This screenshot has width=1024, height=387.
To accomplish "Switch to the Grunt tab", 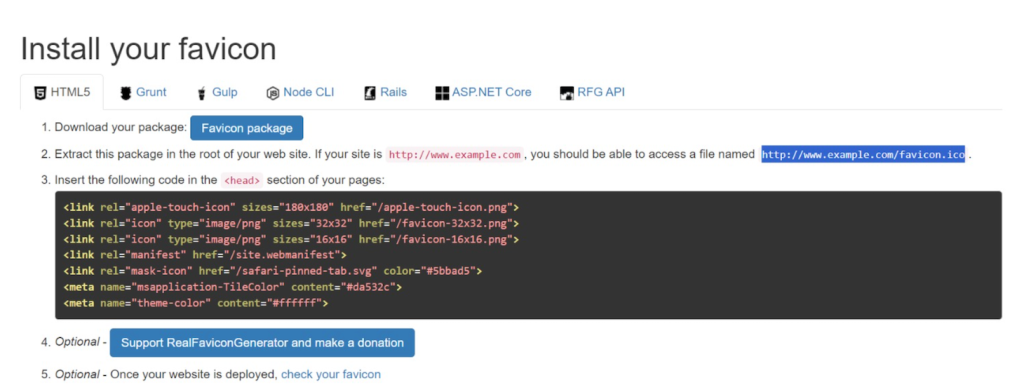I will [144, 93].
